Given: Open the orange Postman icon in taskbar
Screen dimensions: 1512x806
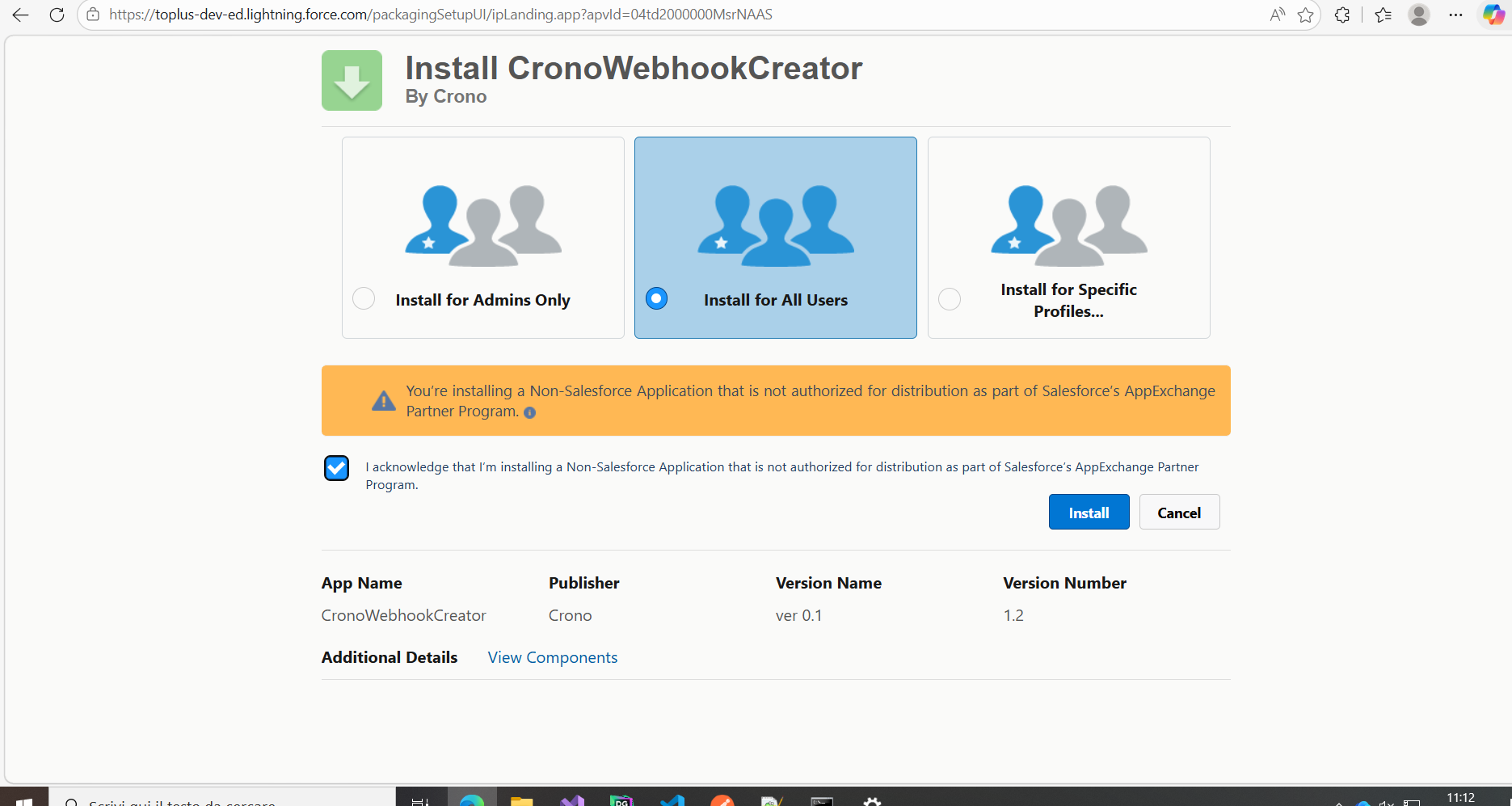Looking at the screenshot, I should tap(722, 799).
